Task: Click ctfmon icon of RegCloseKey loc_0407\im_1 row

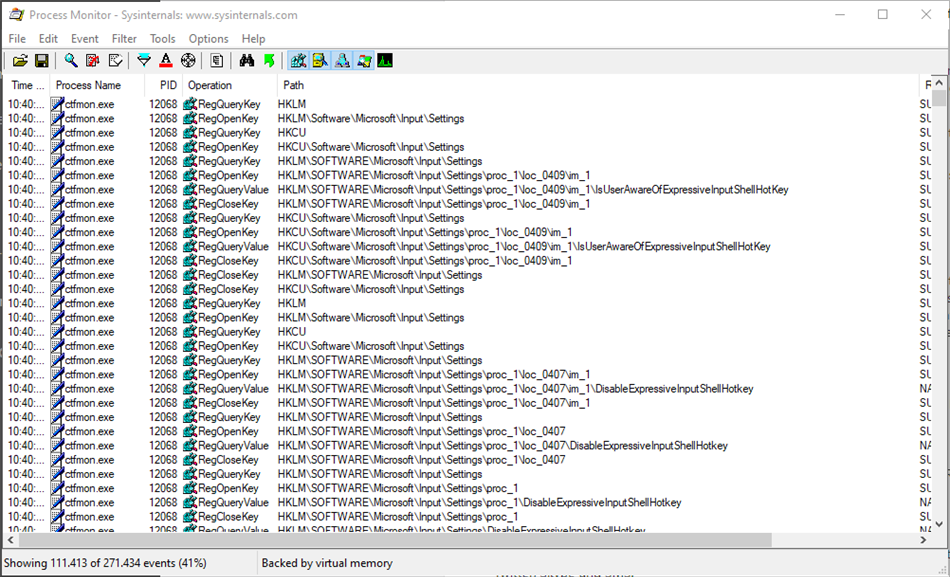Action: coord(57,404)
